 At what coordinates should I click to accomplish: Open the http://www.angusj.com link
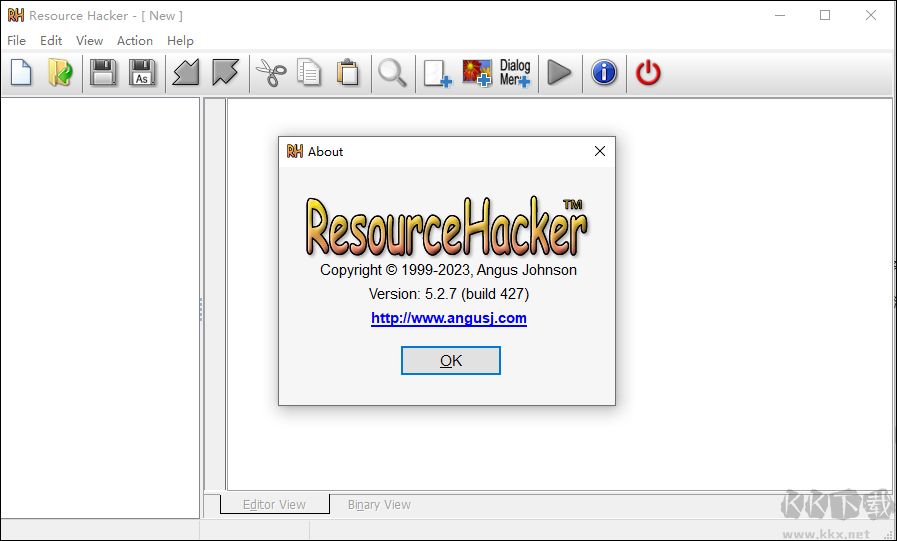tap(448, 318)
